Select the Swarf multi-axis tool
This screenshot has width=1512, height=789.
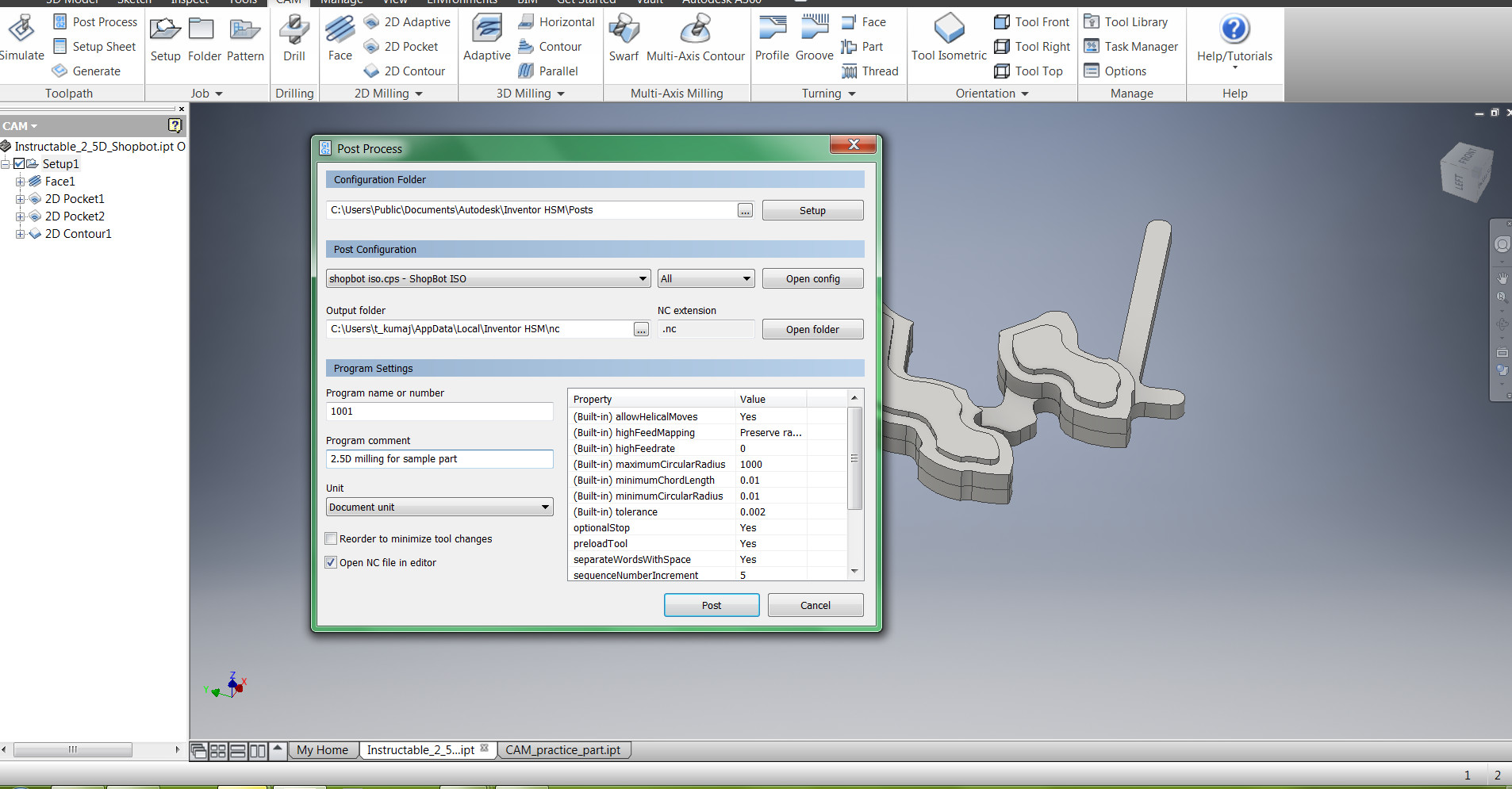tap(624, 37)
